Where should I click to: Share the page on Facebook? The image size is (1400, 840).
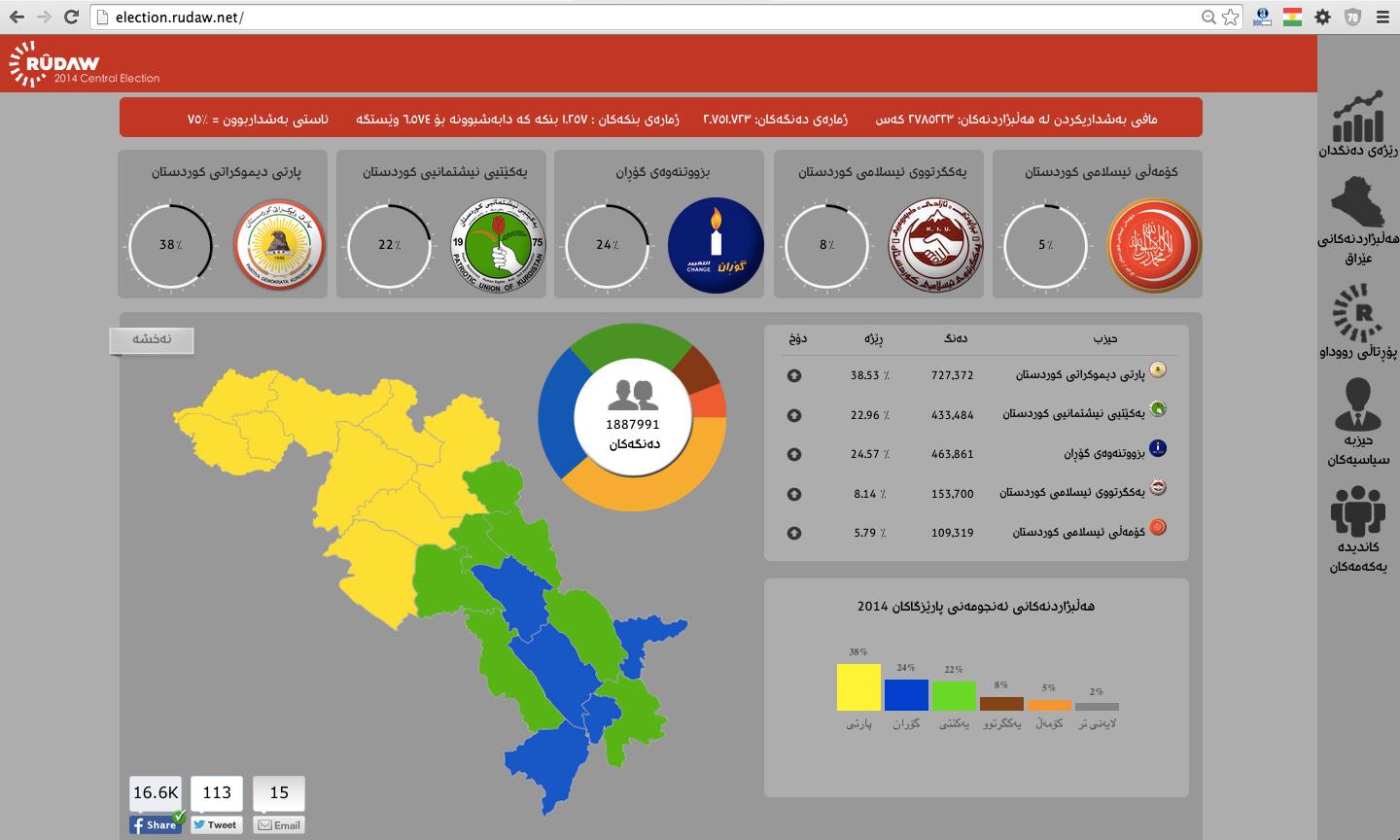[156, 824]
